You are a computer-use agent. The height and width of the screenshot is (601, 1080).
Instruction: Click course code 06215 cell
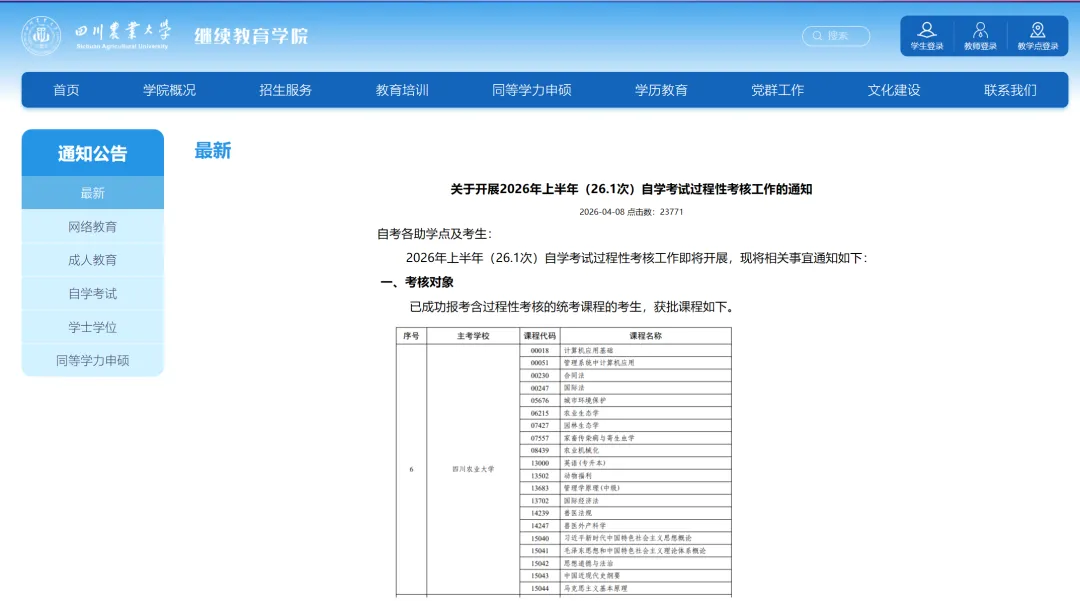539,413
